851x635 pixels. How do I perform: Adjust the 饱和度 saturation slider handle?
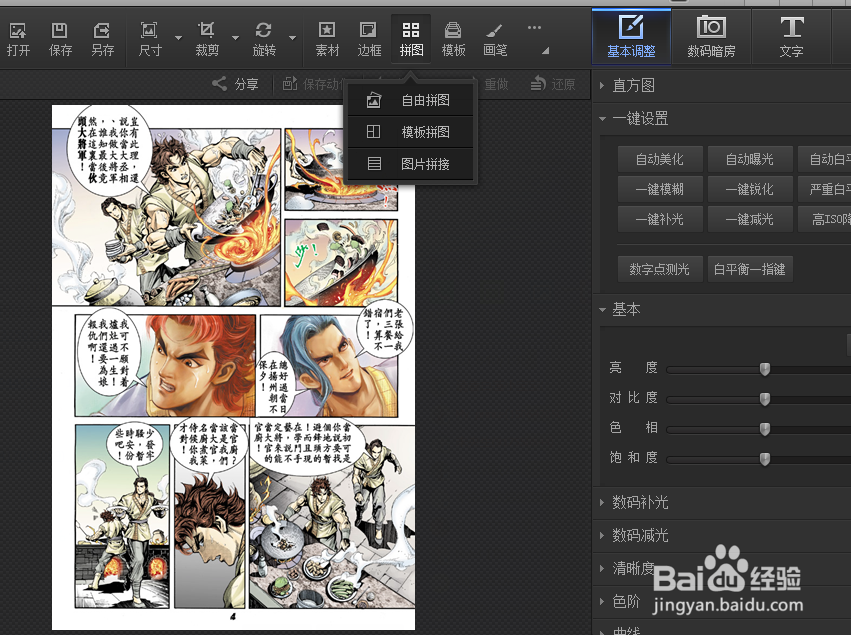[x=765, y=459]
